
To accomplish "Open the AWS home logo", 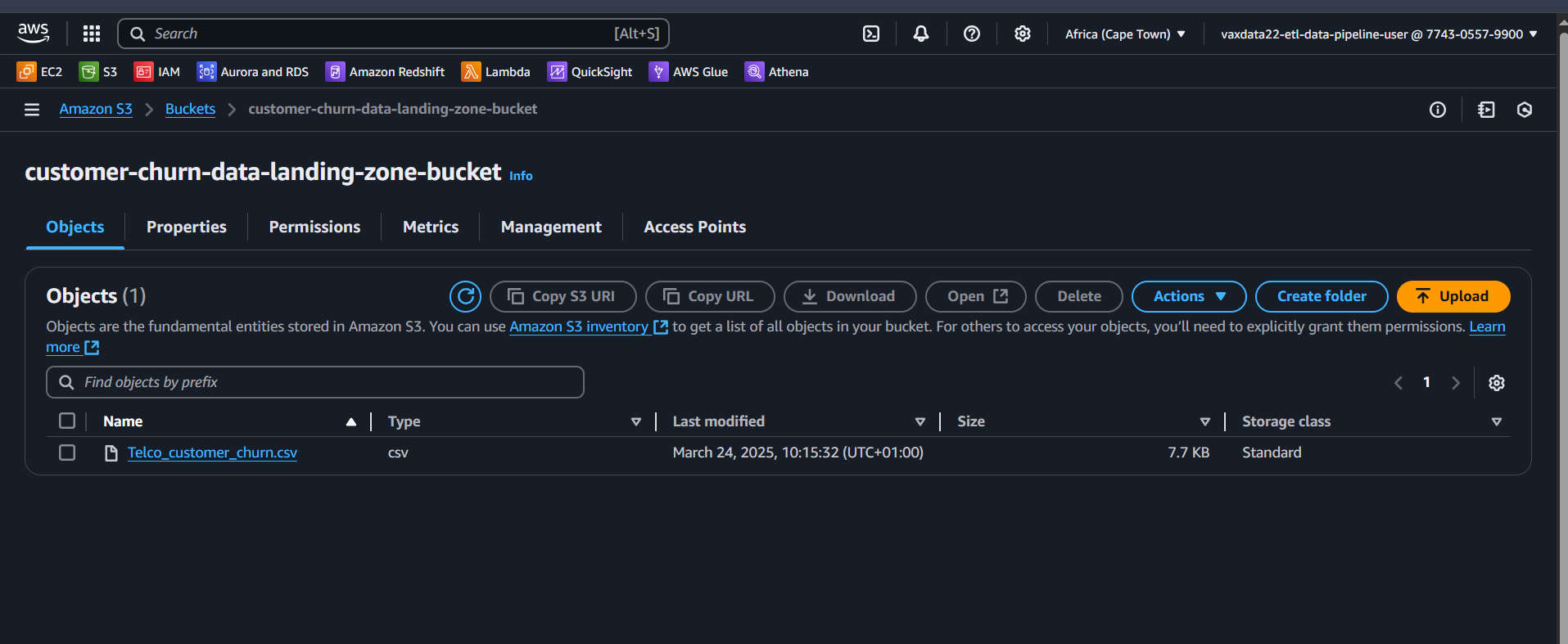I will point(34,34).
